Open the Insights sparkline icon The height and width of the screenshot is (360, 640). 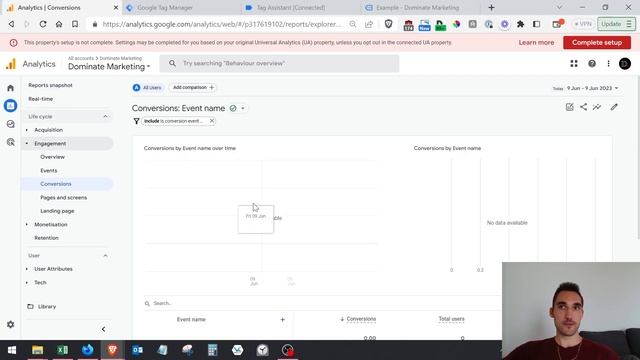click(x=597, y=107)
